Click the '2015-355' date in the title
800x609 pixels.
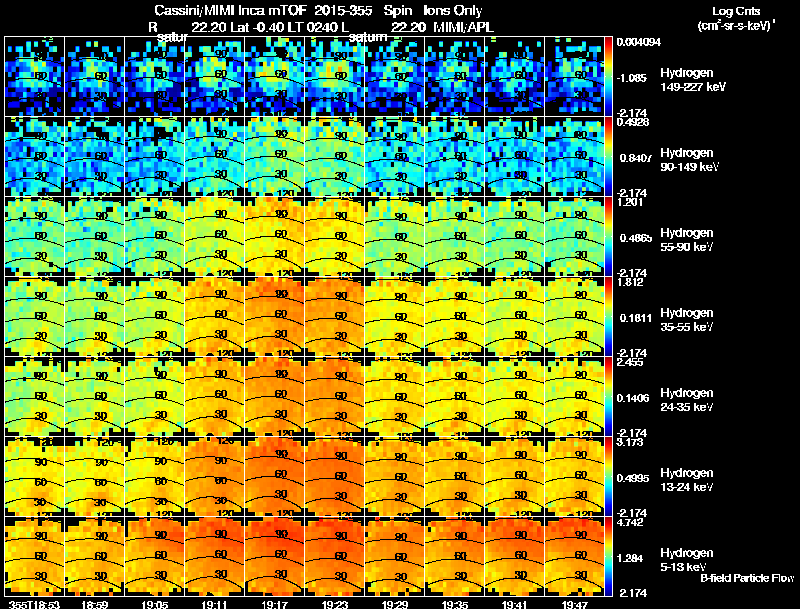(x=343, y=11)
